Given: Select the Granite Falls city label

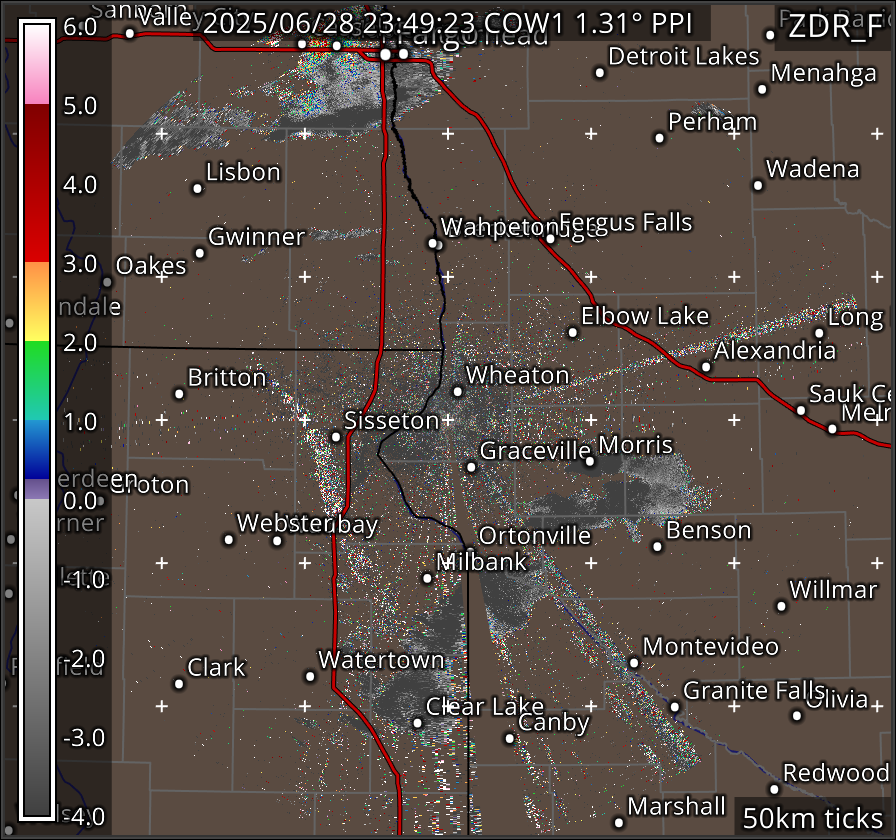Looking at the screenshot, I should (x=753, y=691).
